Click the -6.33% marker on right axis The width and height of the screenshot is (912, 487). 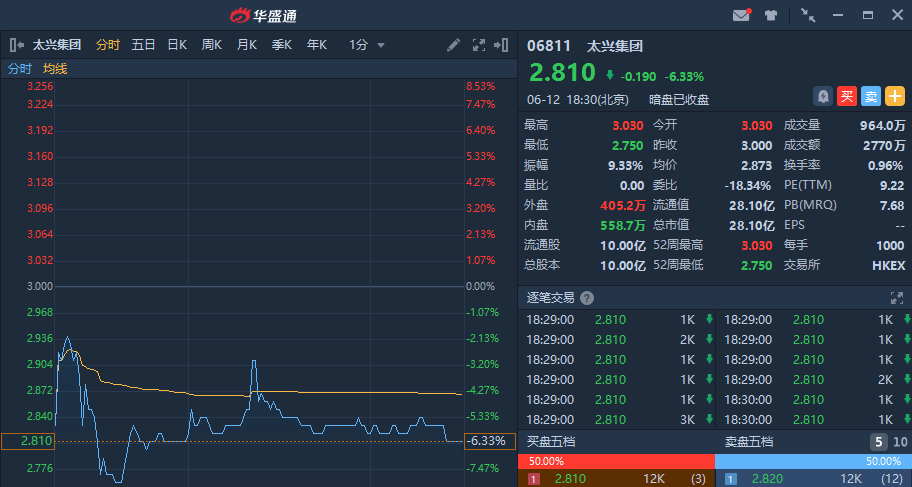pos(489,441)
